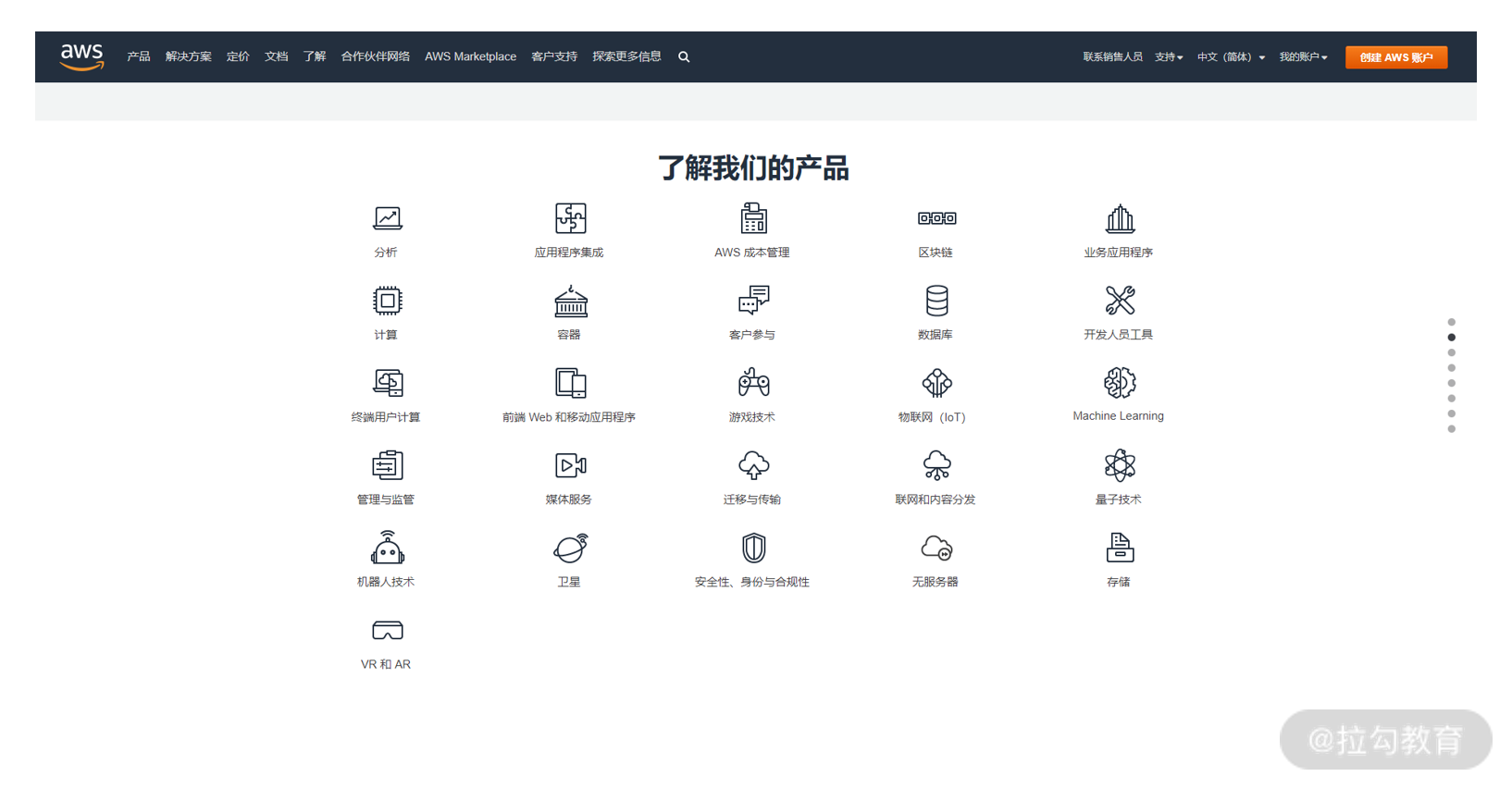Open the 游戏技术 gamepad icon
The image size is (1512, 789).
coord(753,383)
